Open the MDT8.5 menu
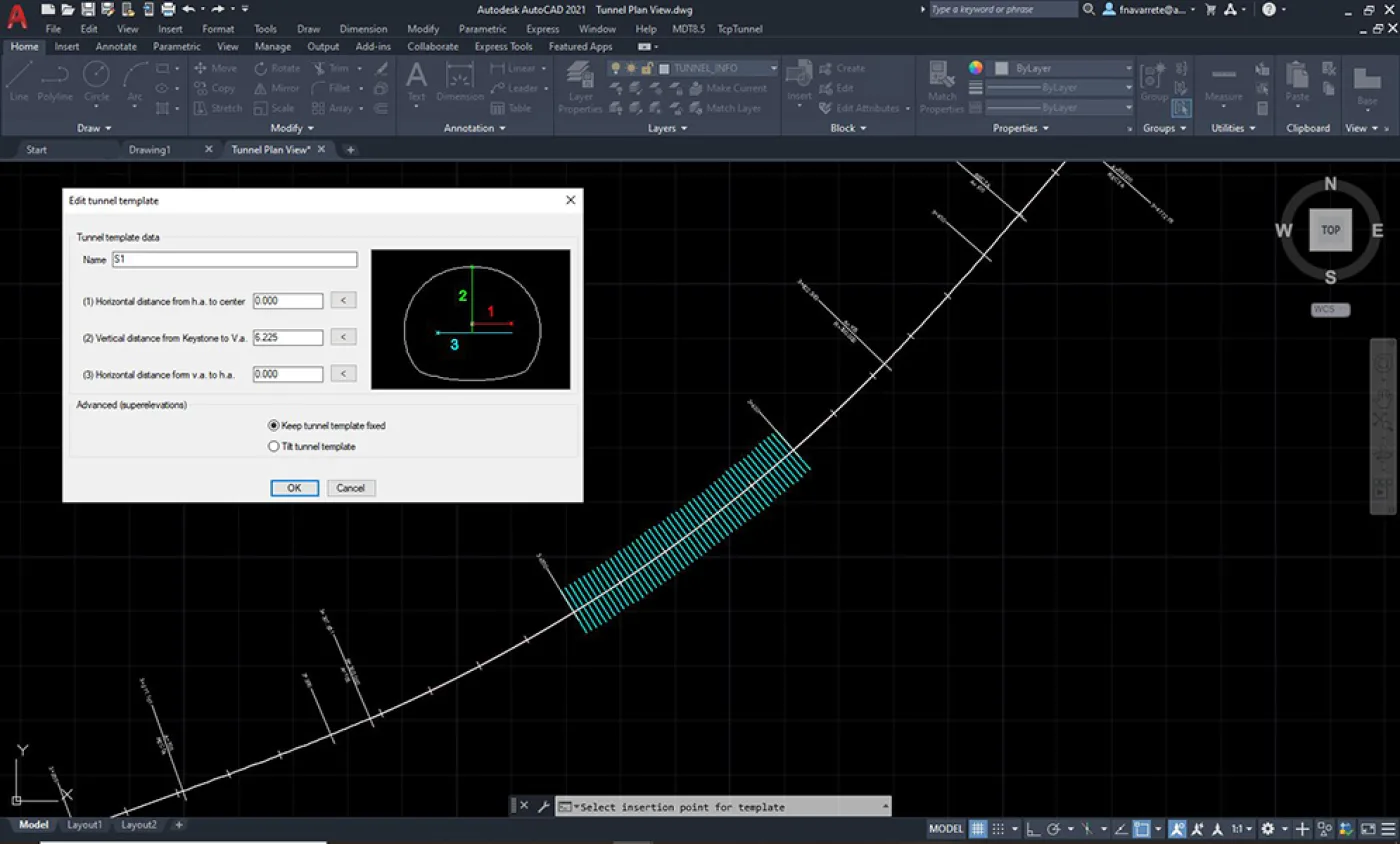 click(688, 29)
